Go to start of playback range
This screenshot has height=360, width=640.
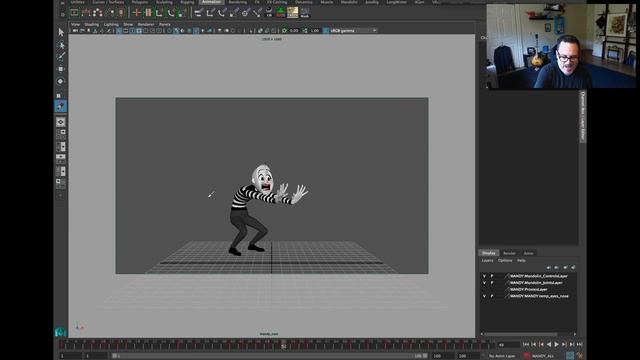pos(526,345)
